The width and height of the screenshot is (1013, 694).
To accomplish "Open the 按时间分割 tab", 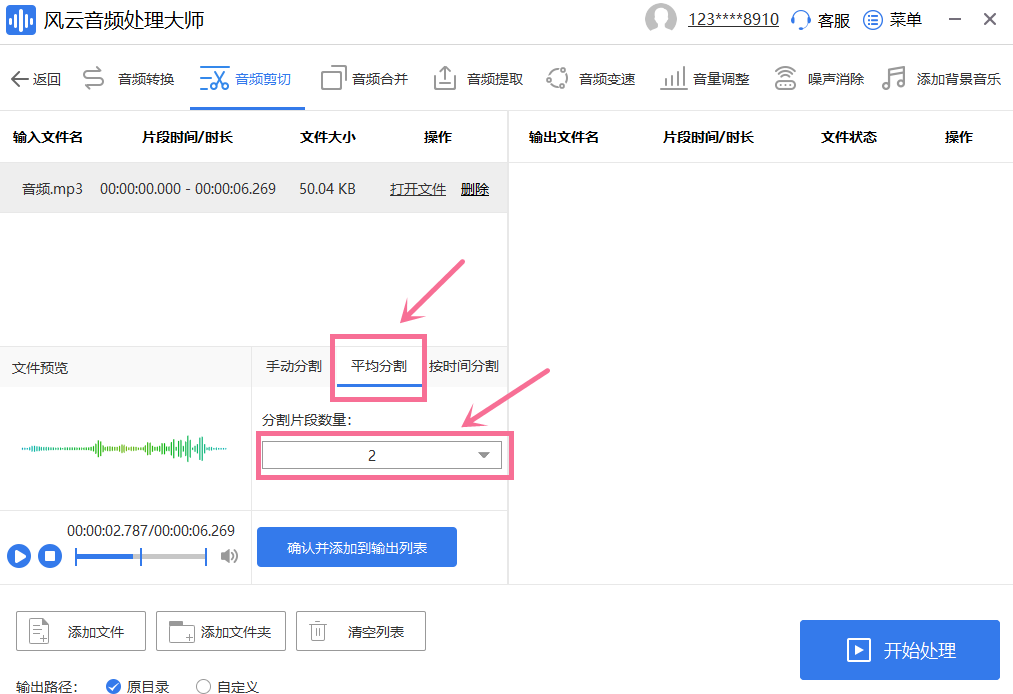I will pyautogui.click(x=463, y=366).
